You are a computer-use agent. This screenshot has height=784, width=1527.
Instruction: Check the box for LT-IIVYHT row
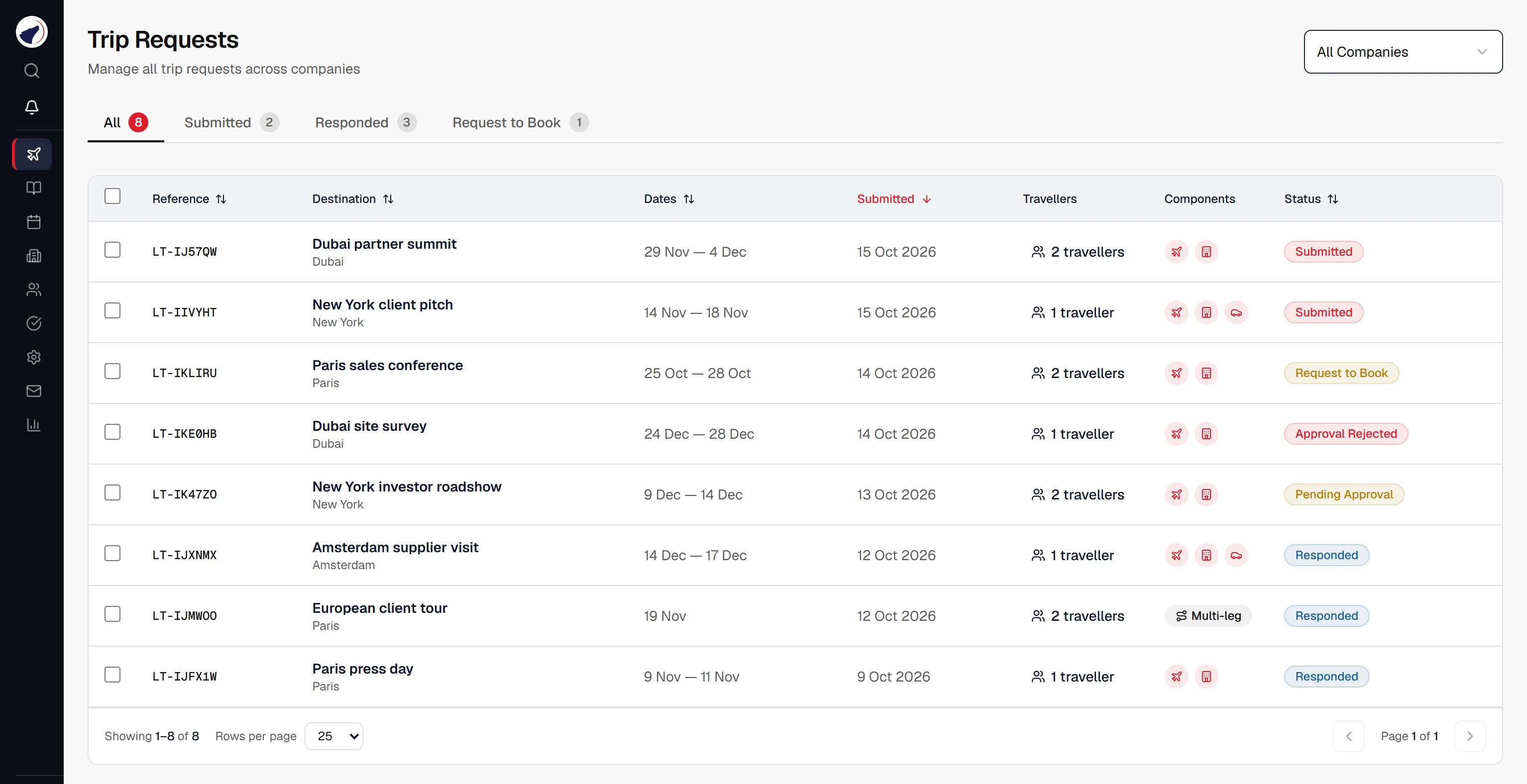click(112, 310)
